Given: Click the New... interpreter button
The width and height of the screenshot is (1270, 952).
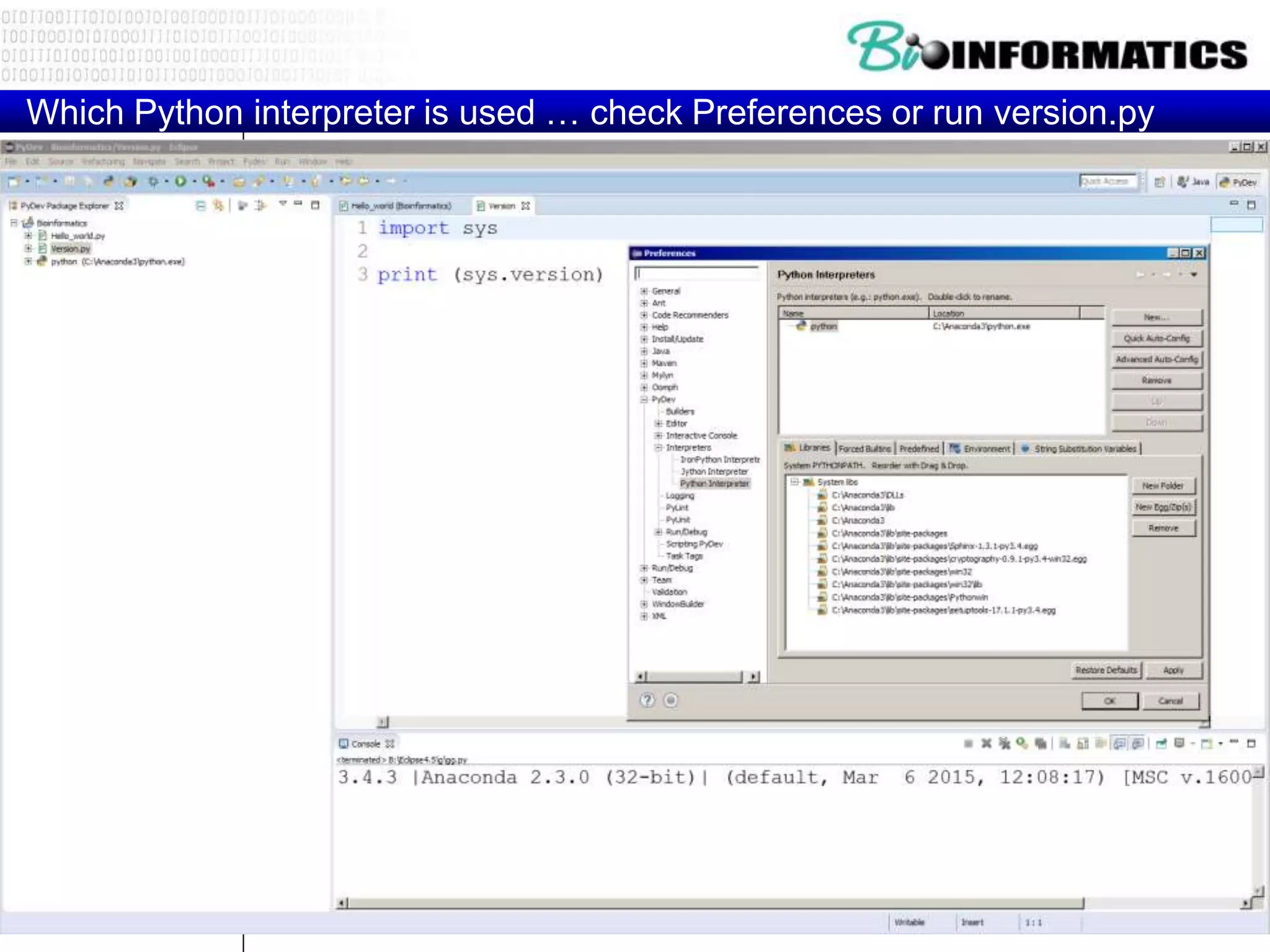Looking at the screenshot, I should click(1157, 317).
